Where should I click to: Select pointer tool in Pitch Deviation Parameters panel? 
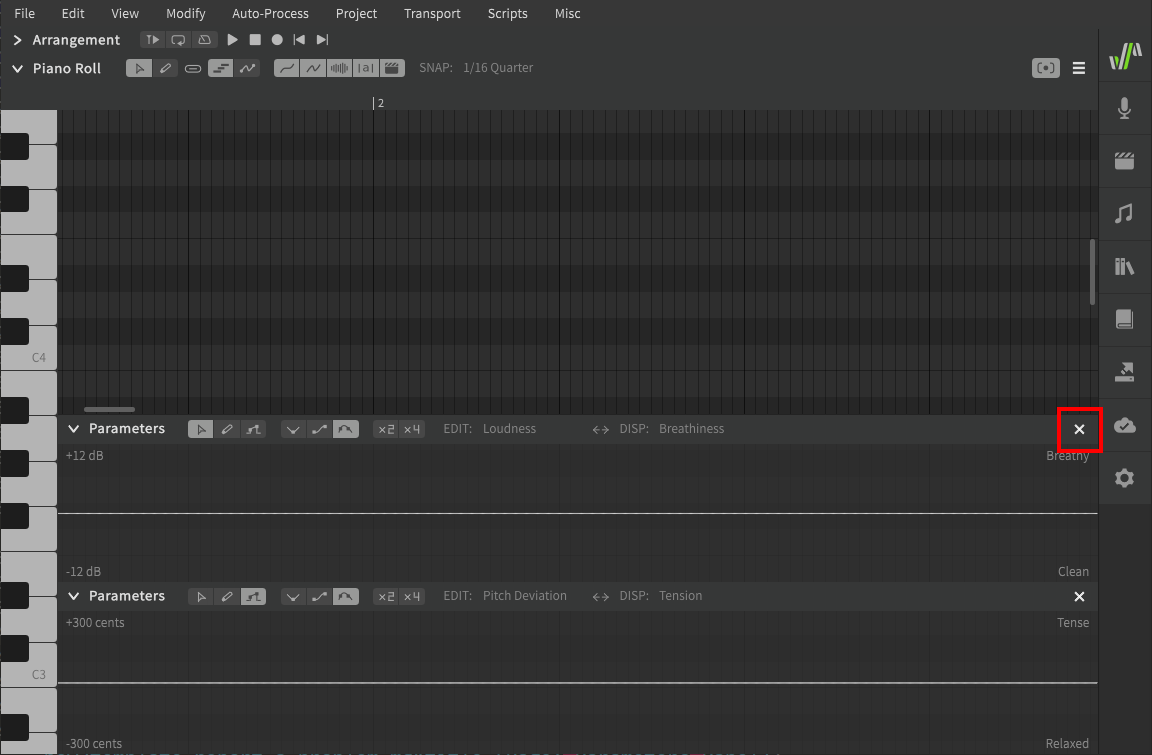click(201, 597)
